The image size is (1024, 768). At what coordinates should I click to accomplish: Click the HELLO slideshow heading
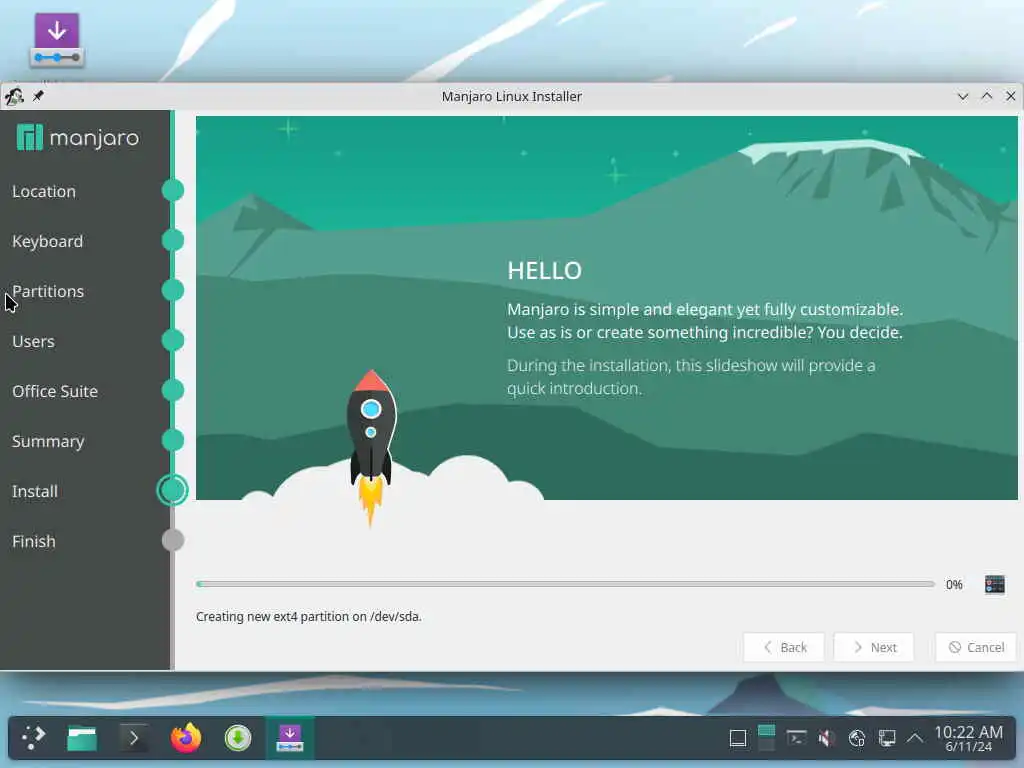tap(545, 270)
